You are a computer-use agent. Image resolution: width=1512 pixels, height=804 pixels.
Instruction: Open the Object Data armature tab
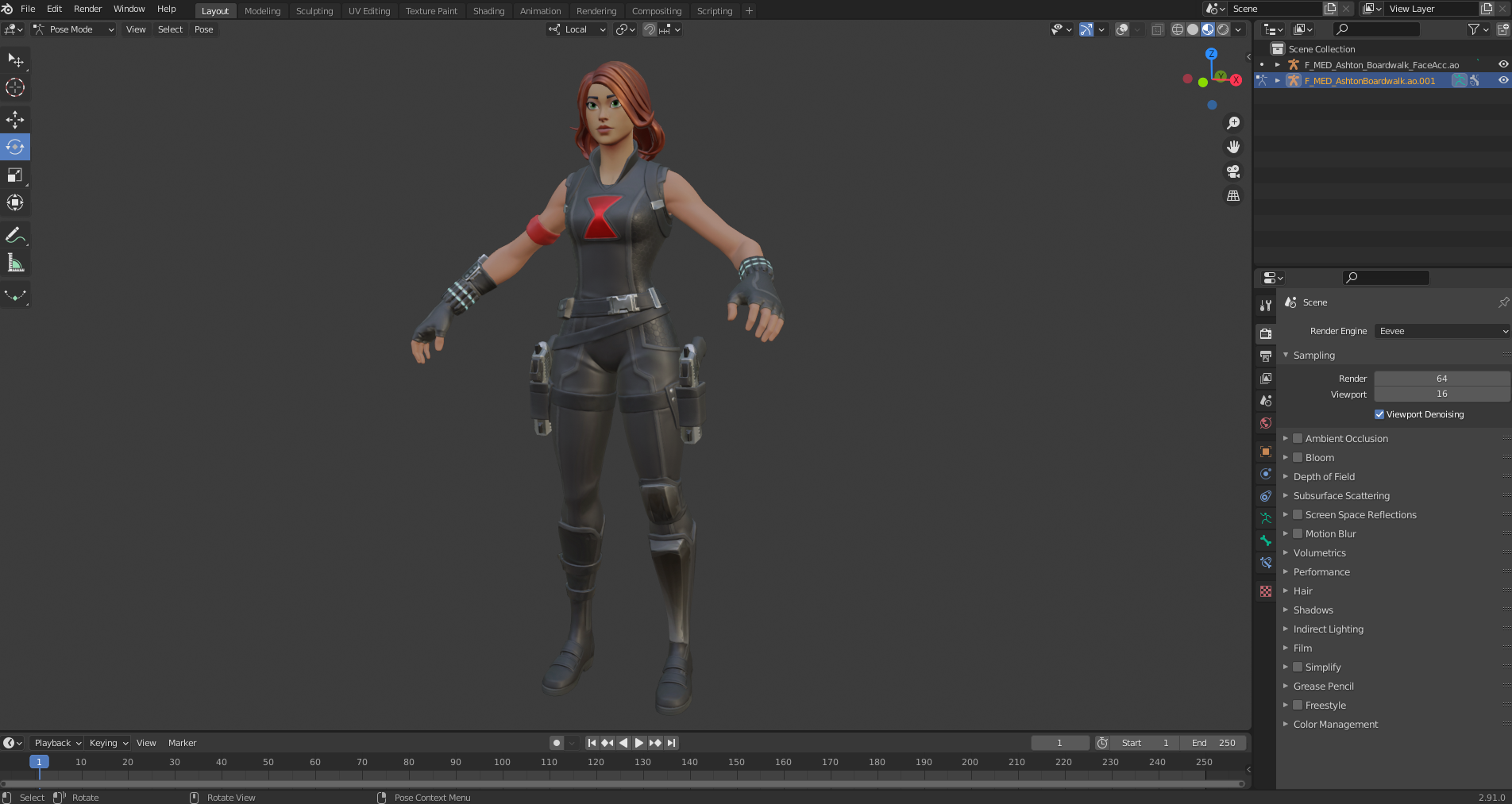1266,518
